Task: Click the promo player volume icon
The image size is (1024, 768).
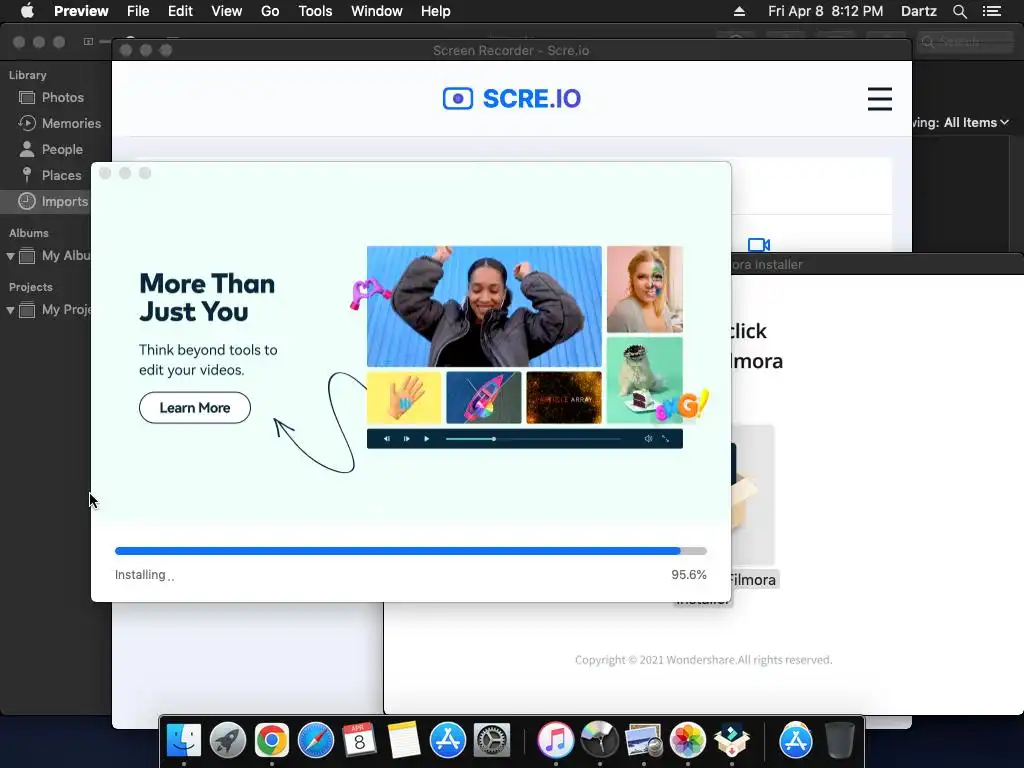Action: (648, 439)
